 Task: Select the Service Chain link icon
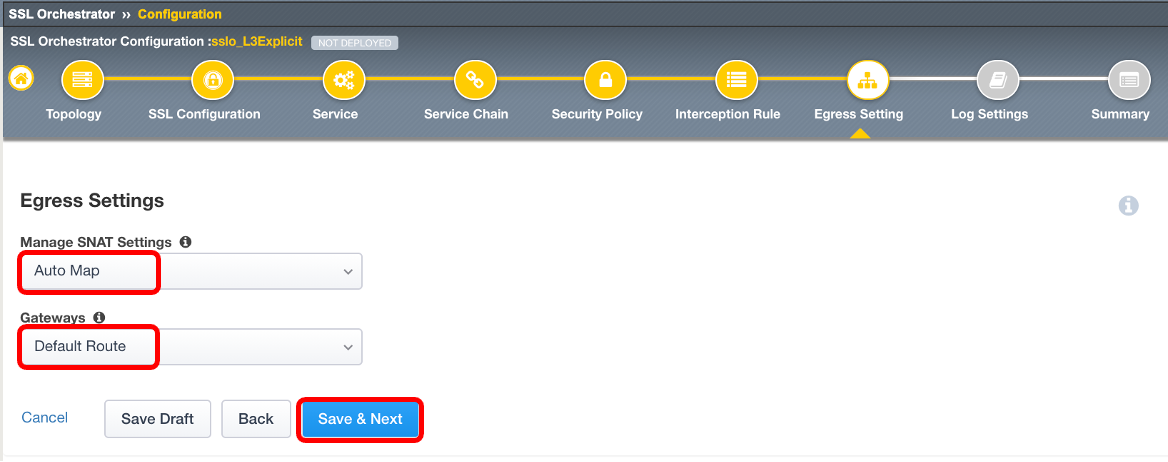click(x=474, y=80)
